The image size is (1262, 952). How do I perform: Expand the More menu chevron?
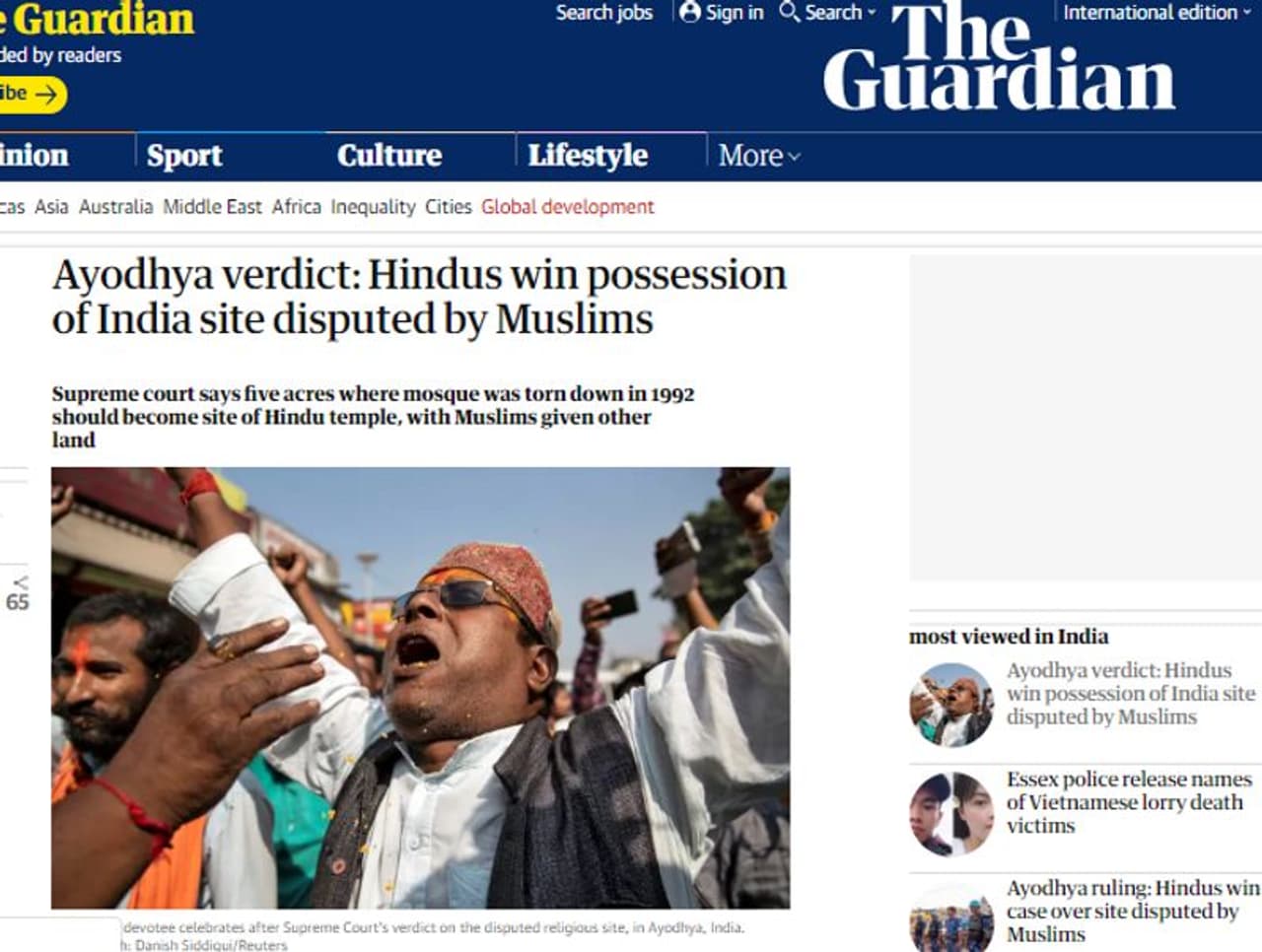pyautogui.click(x=795, y=156)
